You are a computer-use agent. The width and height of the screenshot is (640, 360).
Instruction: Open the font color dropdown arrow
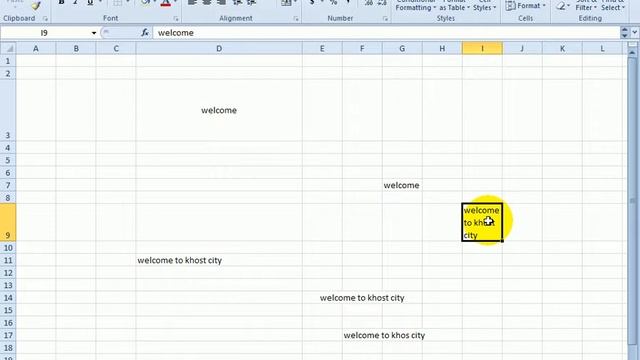pyautogui.click(x=175, y=2)
